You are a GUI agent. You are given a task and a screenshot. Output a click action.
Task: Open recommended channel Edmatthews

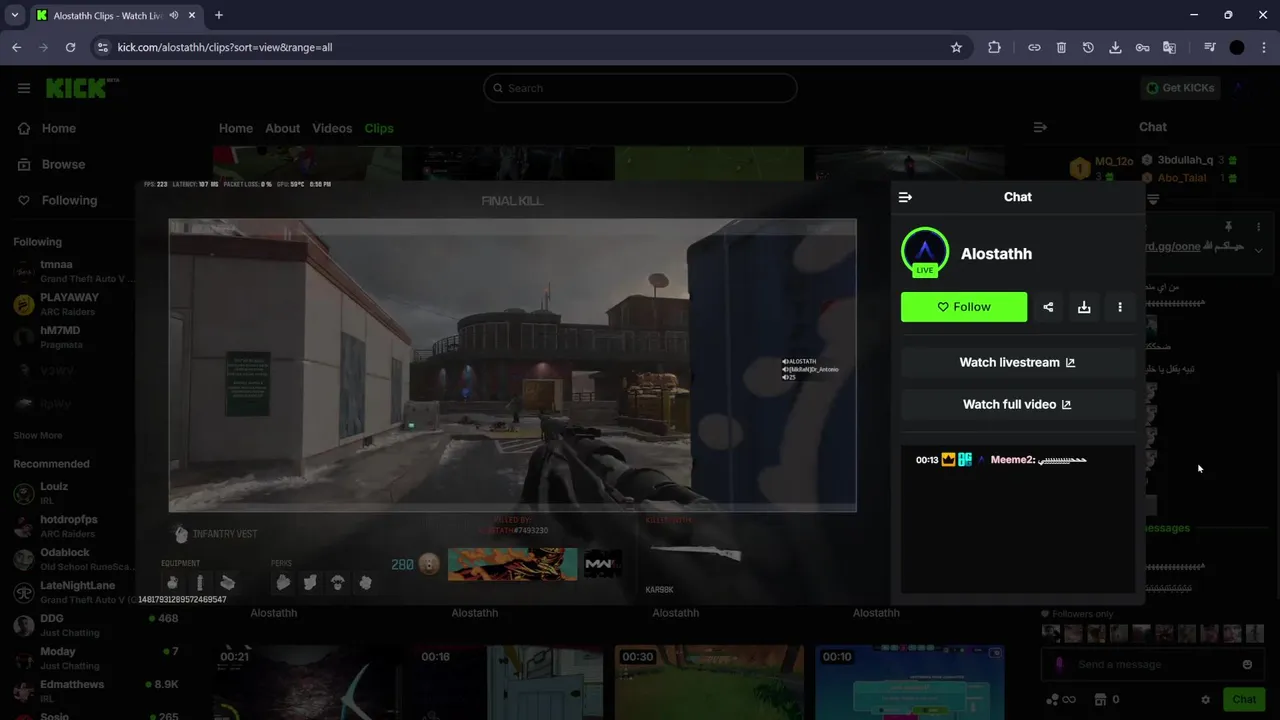97,691
